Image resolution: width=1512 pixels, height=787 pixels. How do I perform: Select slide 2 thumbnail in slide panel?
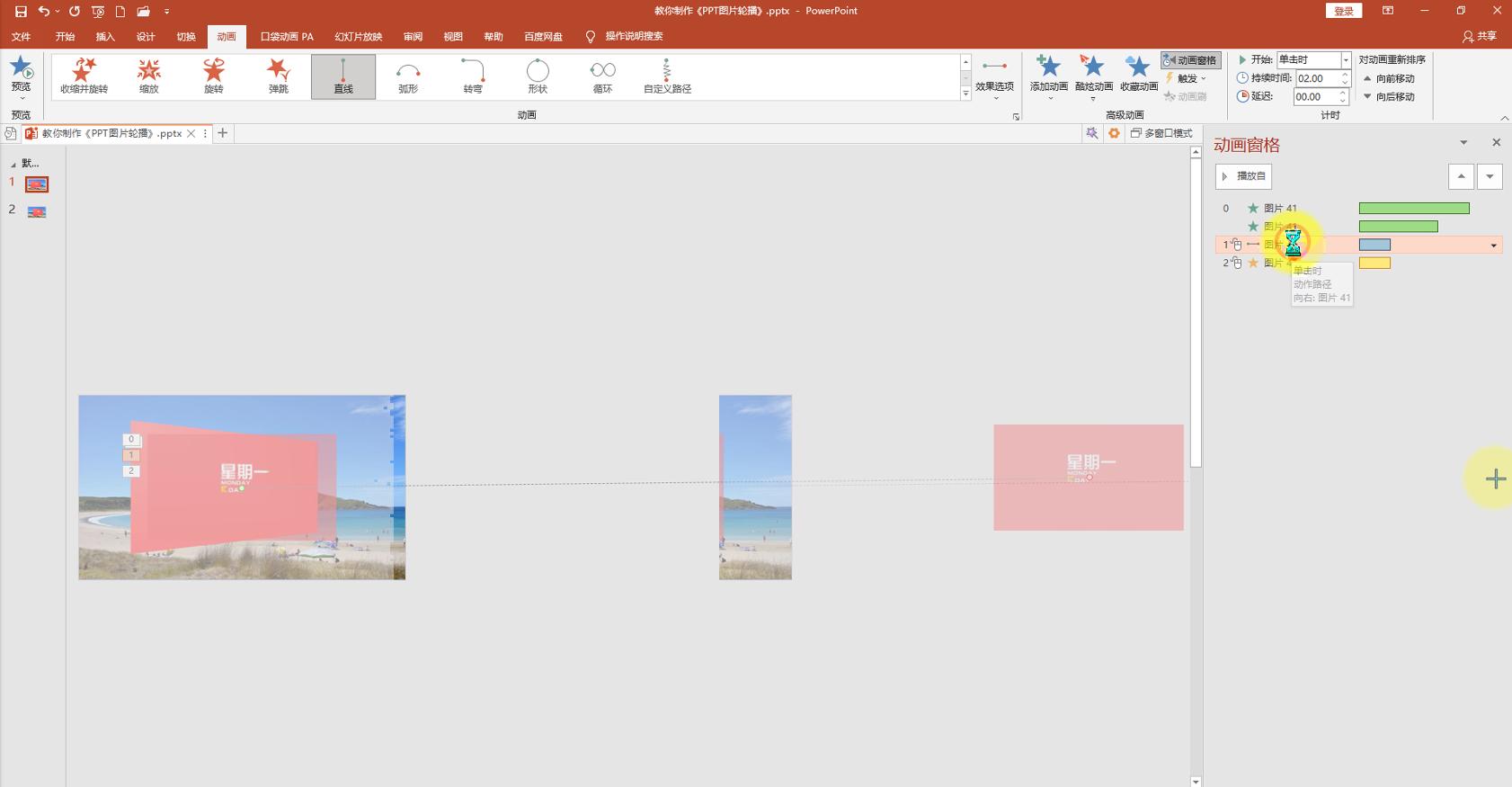(x=37, y=212)
